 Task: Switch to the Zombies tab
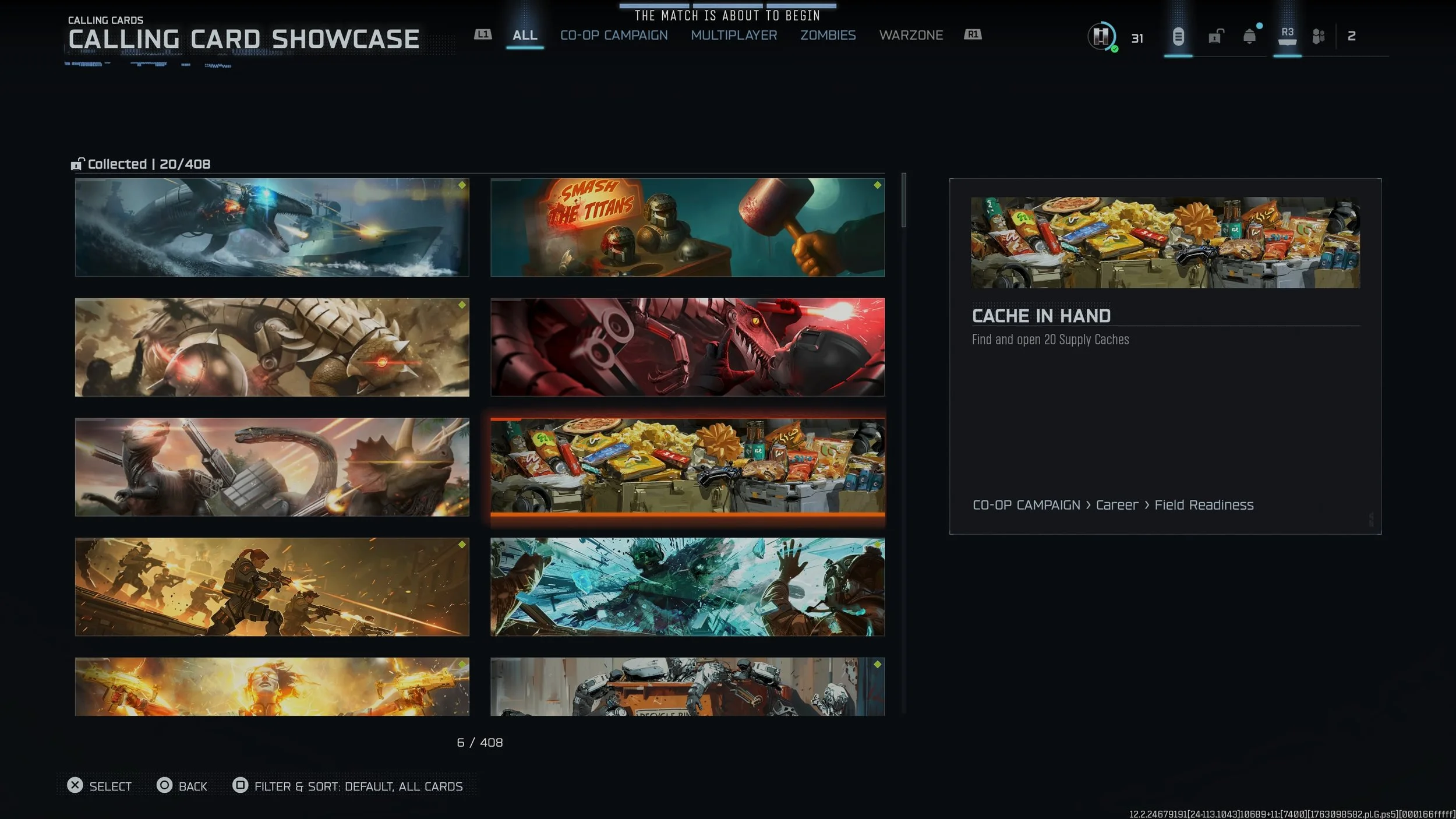coord(828,36)
